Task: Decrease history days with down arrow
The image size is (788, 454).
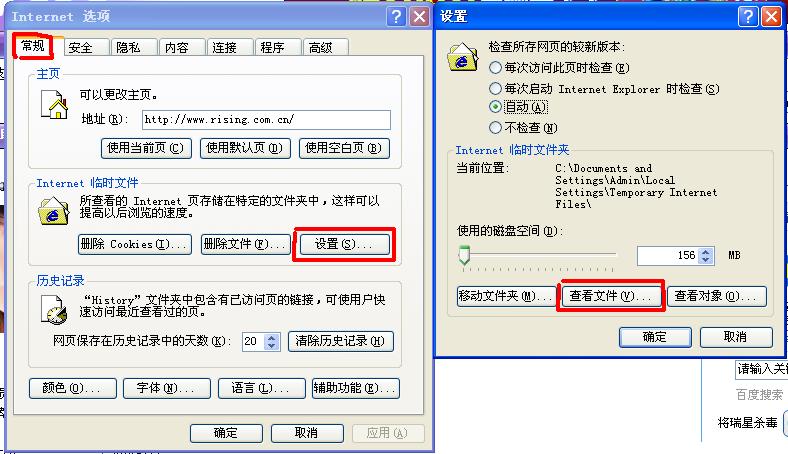Action: [272, 345]
